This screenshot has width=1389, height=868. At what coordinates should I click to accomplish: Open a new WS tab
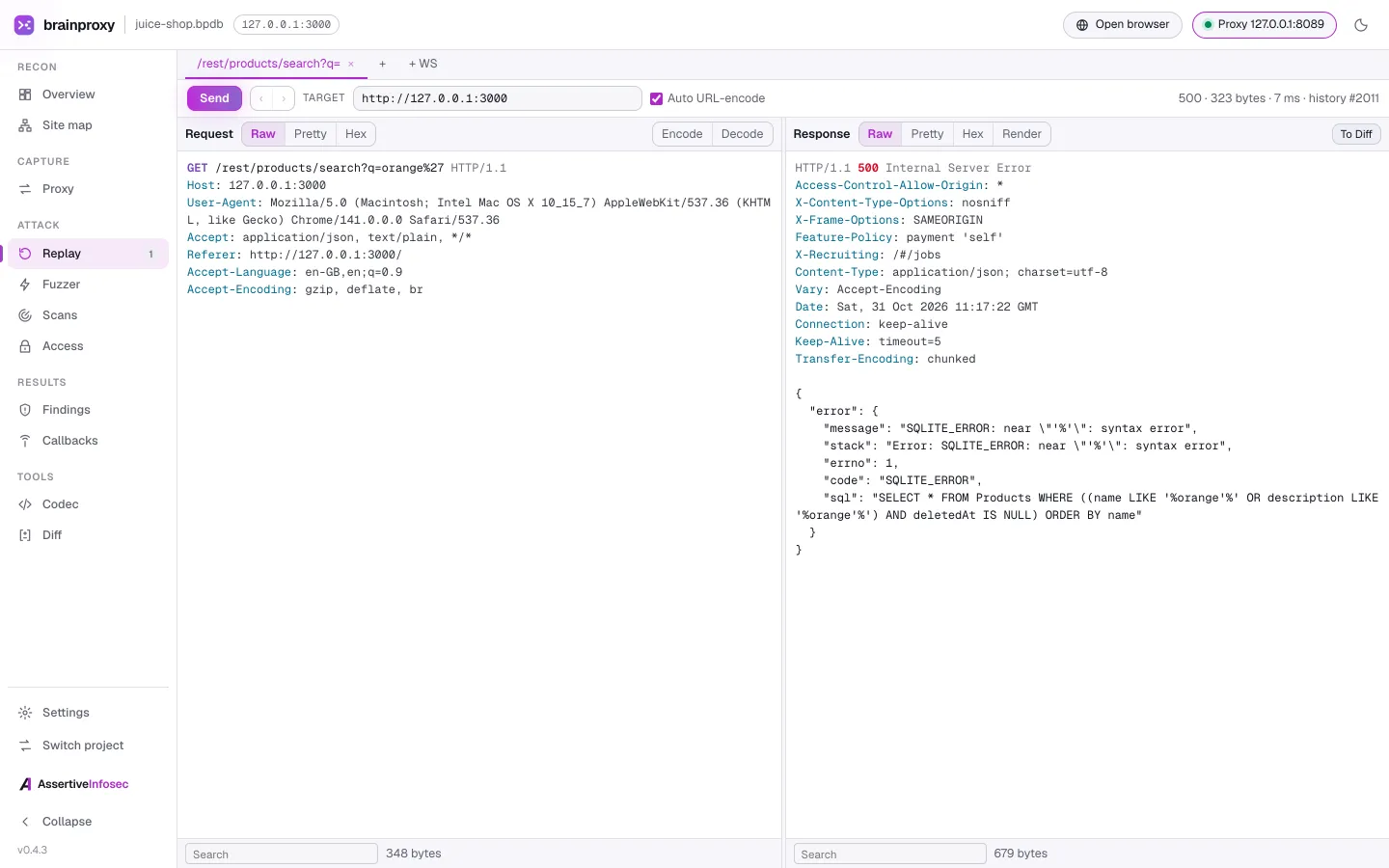pos(422,64)
